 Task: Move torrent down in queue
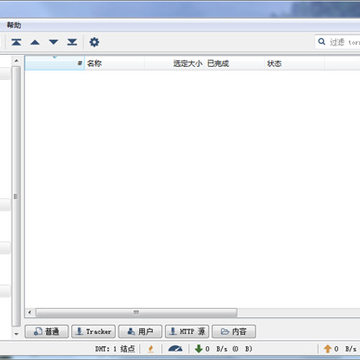click(x=54, y=42)
